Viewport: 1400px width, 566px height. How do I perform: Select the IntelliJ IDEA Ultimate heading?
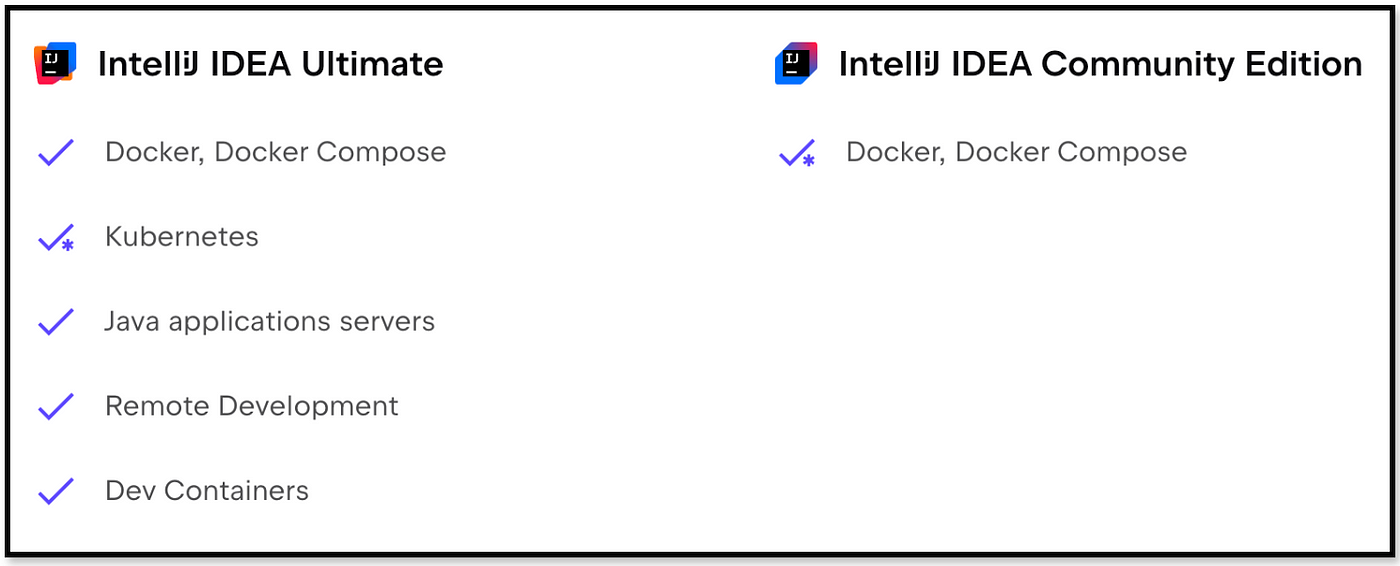[x=270, y=64]
